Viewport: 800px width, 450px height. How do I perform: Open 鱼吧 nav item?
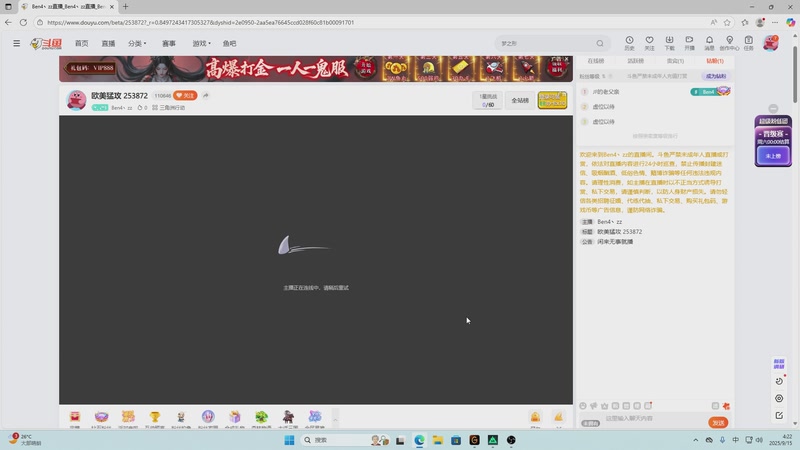point(230,43)
